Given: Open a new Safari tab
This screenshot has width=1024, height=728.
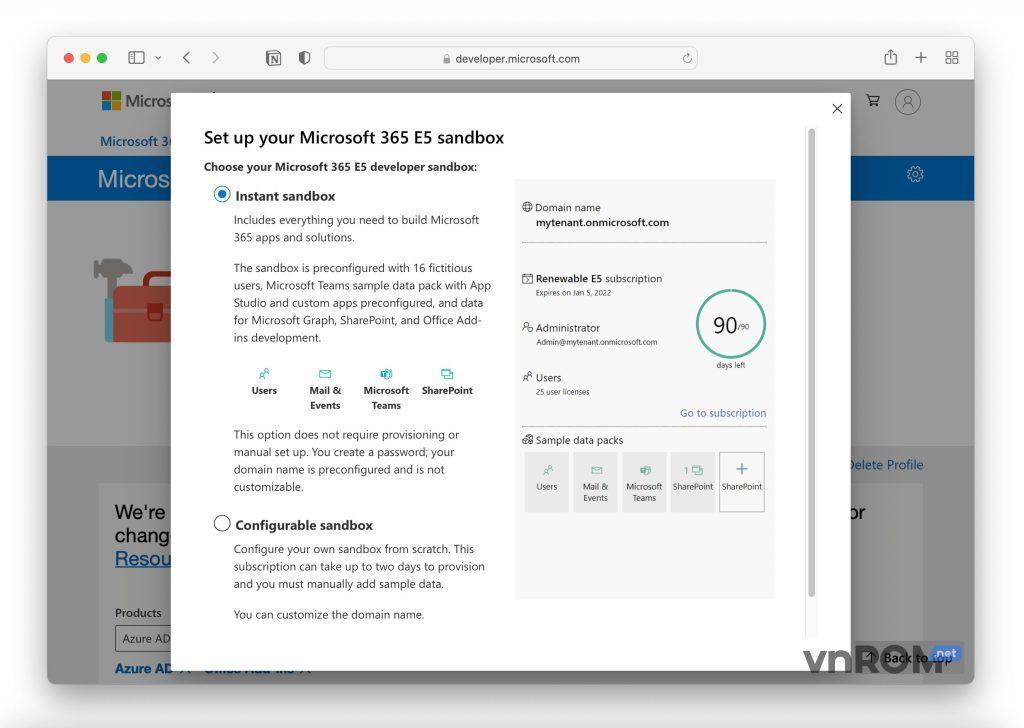Looking at the screenshot, I should (x=921, y=58).
